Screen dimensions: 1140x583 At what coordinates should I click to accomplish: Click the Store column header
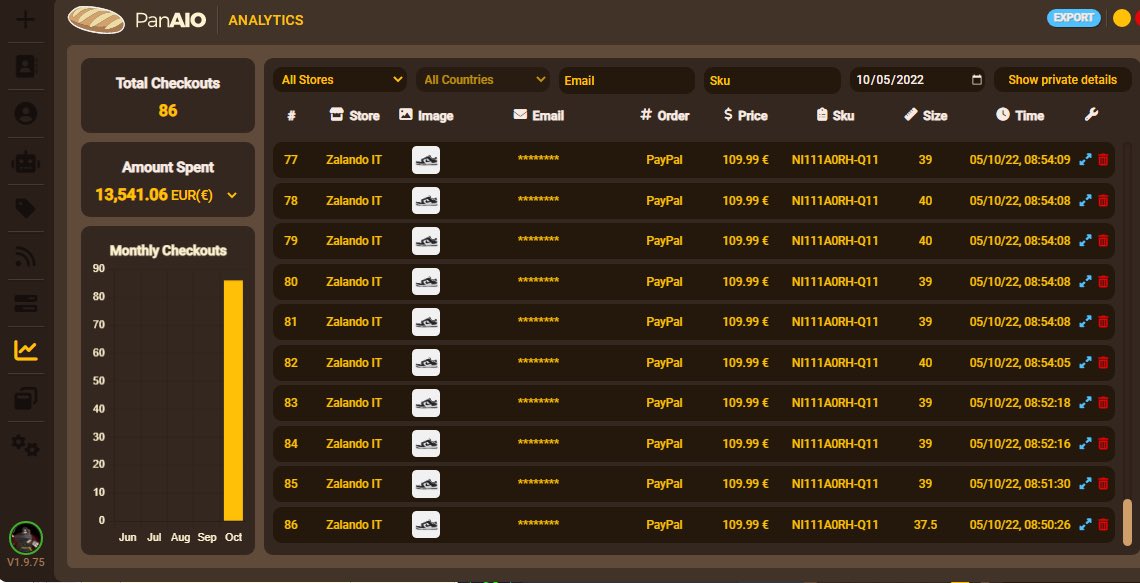355,116
